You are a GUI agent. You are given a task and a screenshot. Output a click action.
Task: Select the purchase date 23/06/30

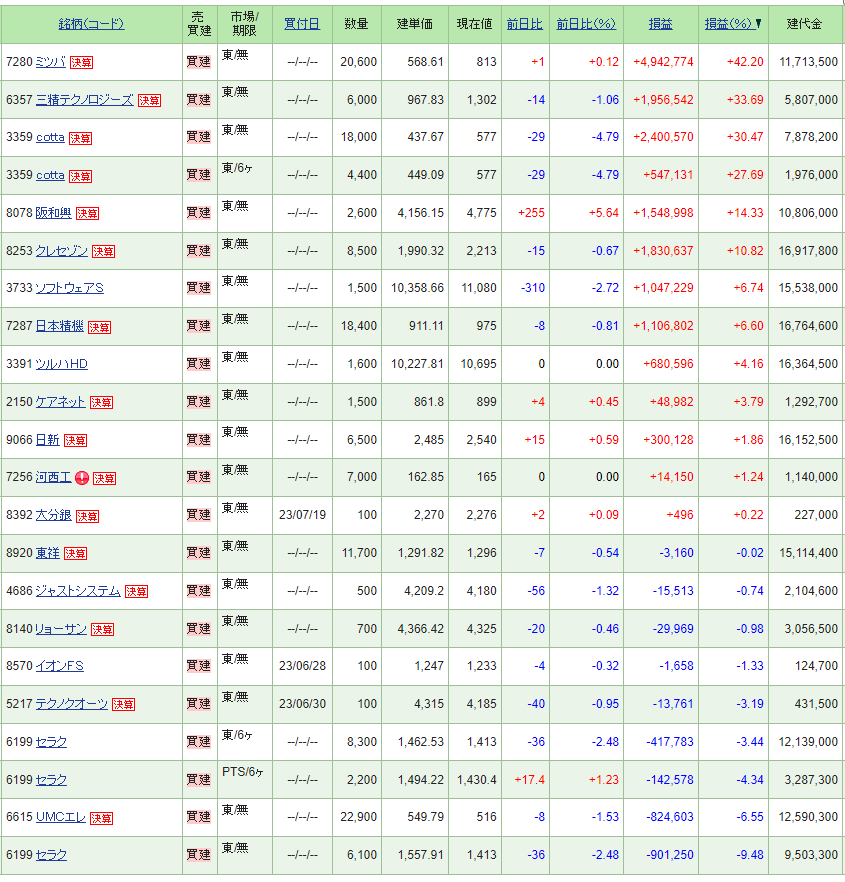[x=302, y=704]
